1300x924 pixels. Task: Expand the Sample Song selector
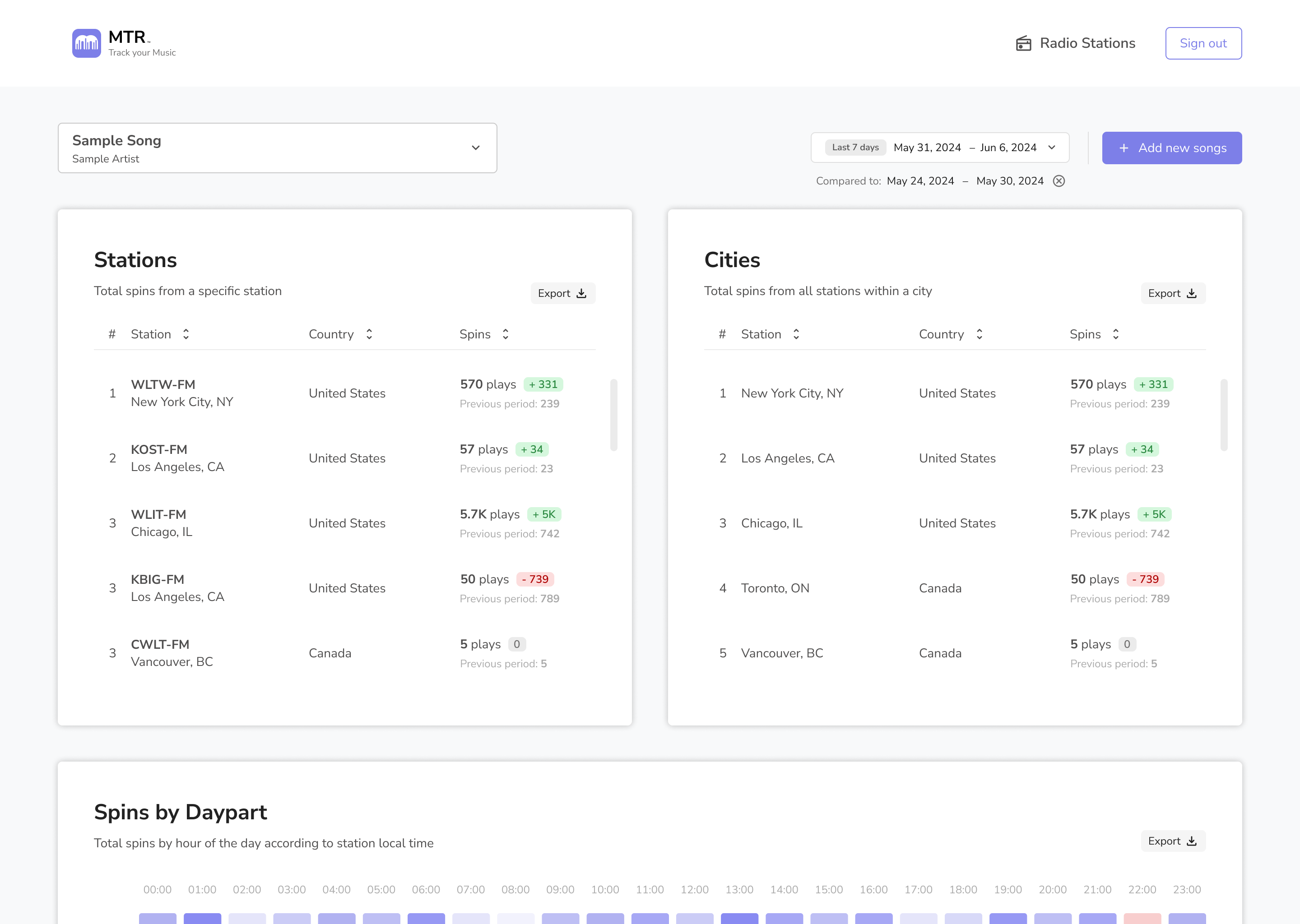pyautogui.click(x=277, y=148)
